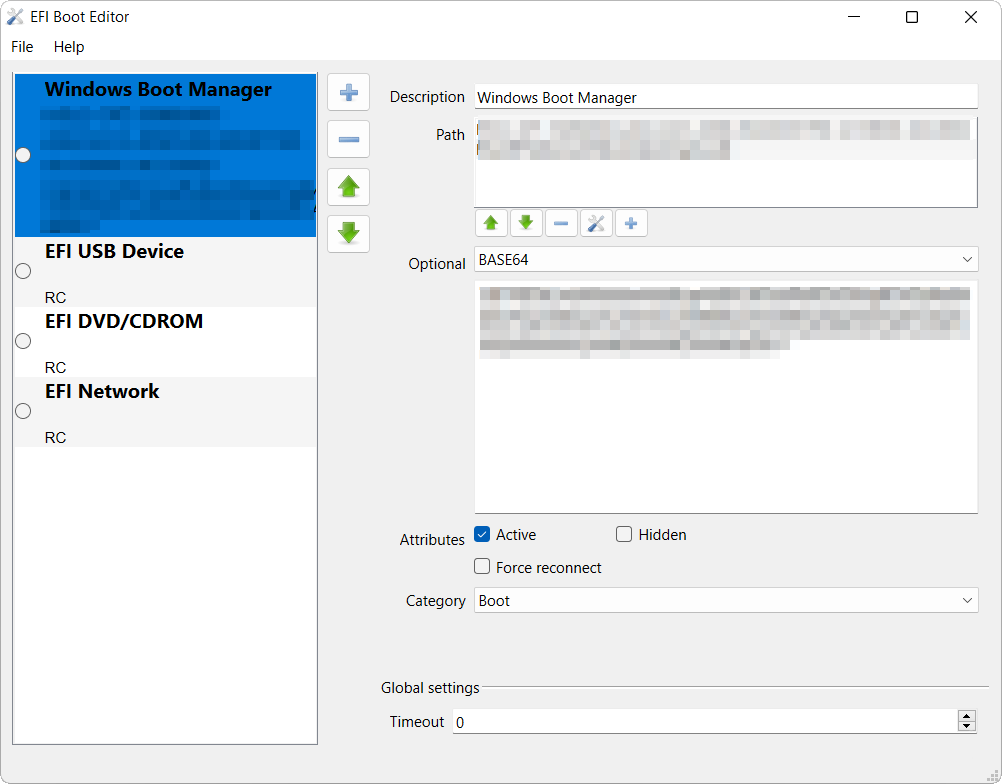Select the Windows Boot Manager radio button

coord(23,155)
